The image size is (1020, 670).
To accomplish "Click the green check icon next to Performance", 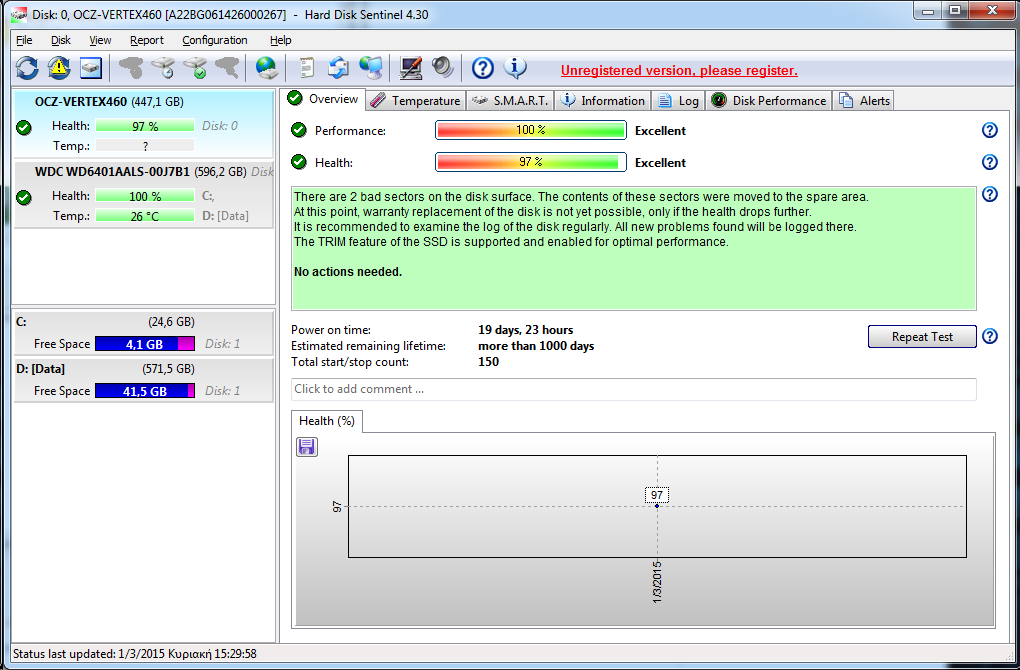I will 299,130.
